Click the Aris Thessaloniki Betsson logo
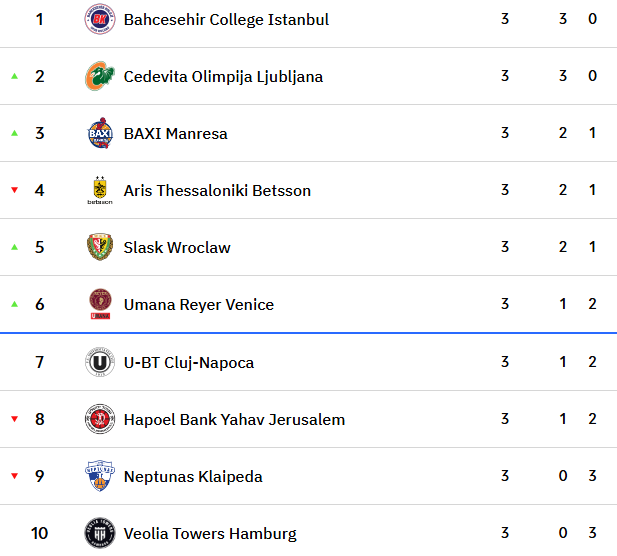This screenshot has width=617, height=556. (100, 190)
